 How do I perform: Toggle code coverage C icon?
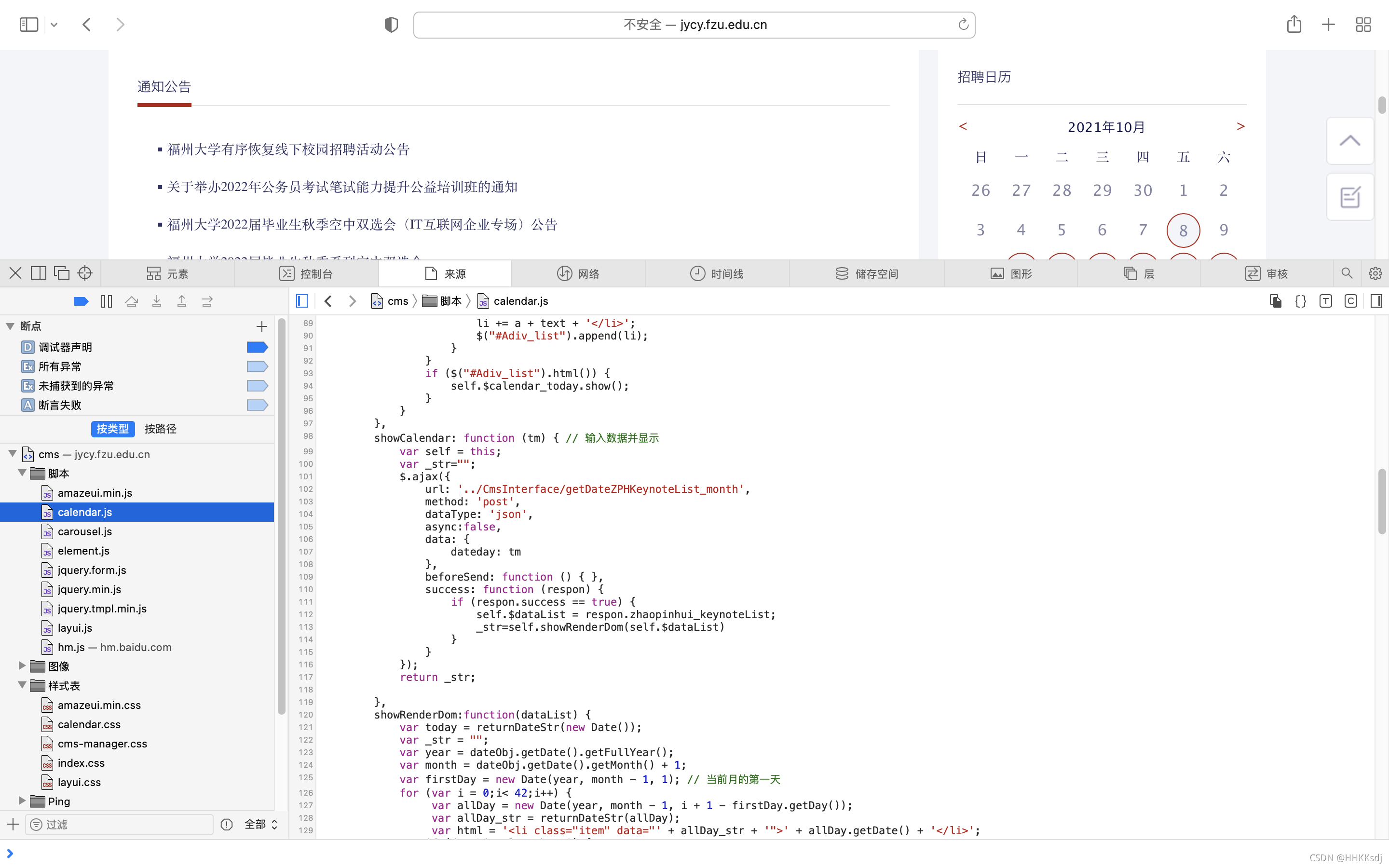point(1351,301)
